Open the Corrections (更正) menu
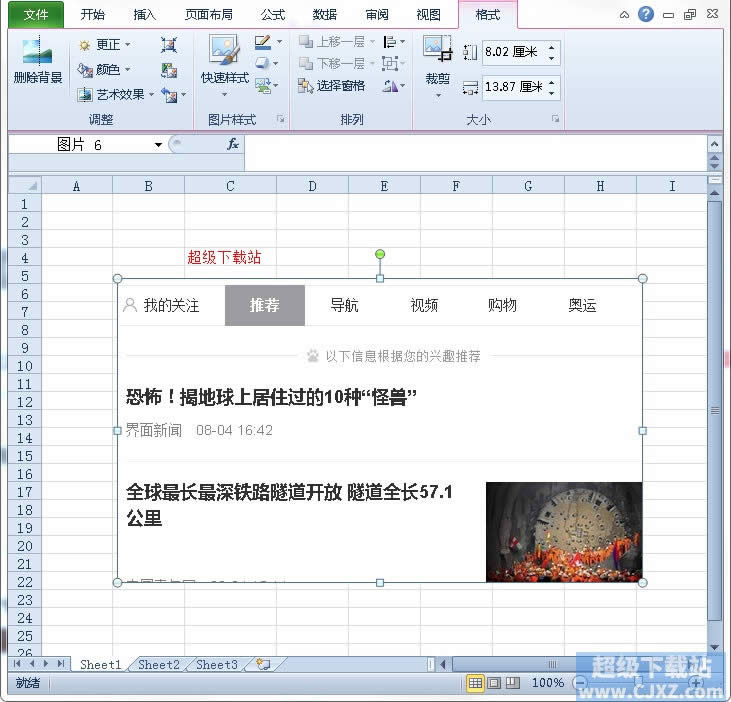Image resolution: width=731 pixels, height=702 pixels. (x=105, y=45)
